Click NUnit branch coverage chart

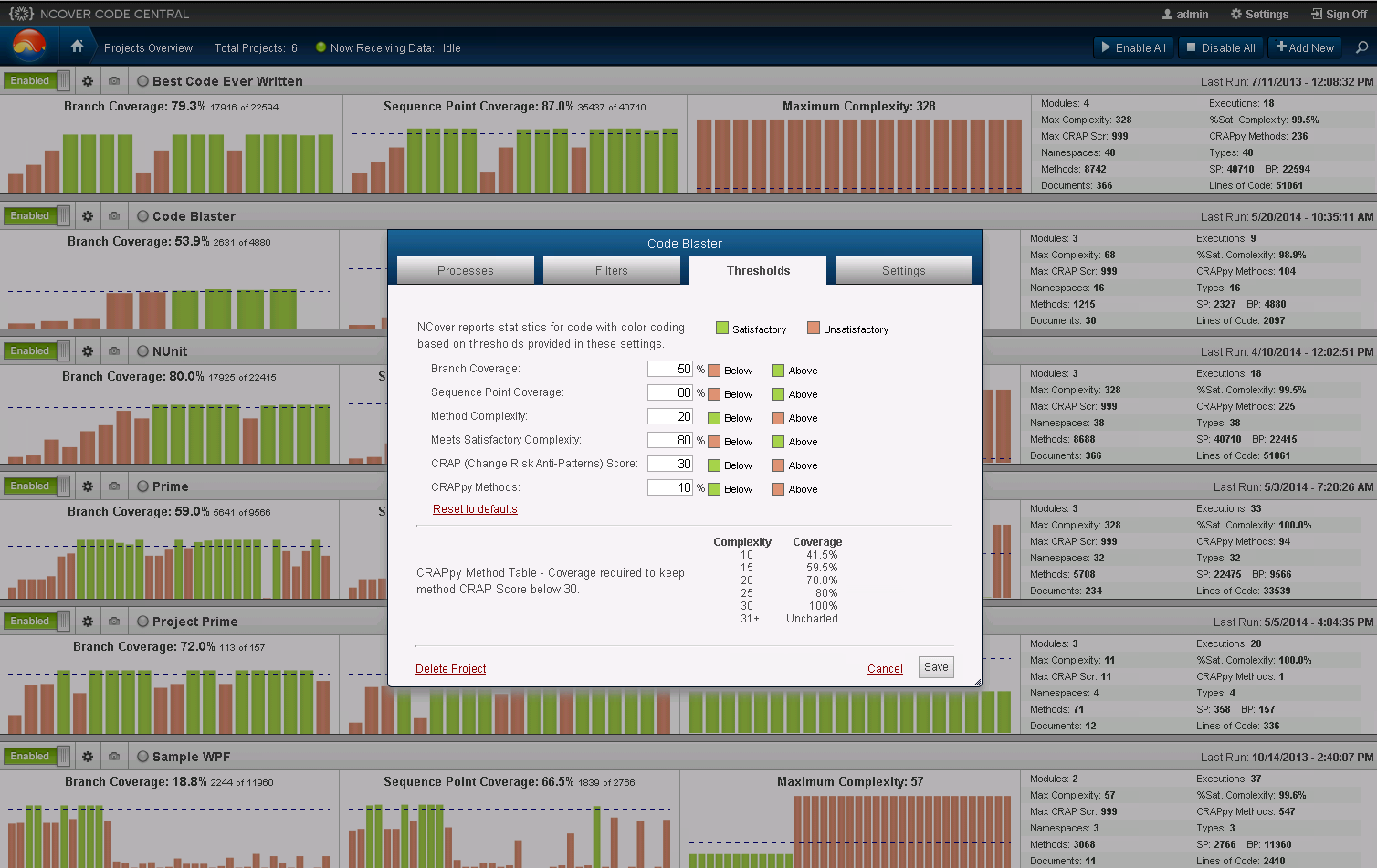pyautogui.click(x=169, y=434)
